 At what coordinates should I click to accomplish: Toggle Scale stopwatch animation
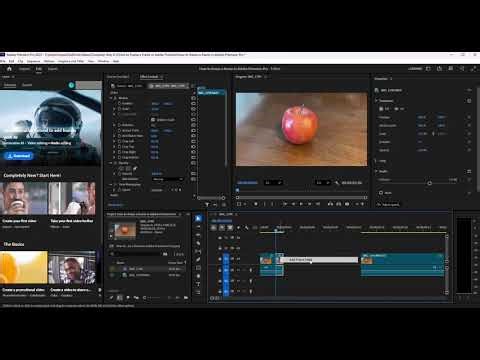pyautogui.click(x=119, y=109)
